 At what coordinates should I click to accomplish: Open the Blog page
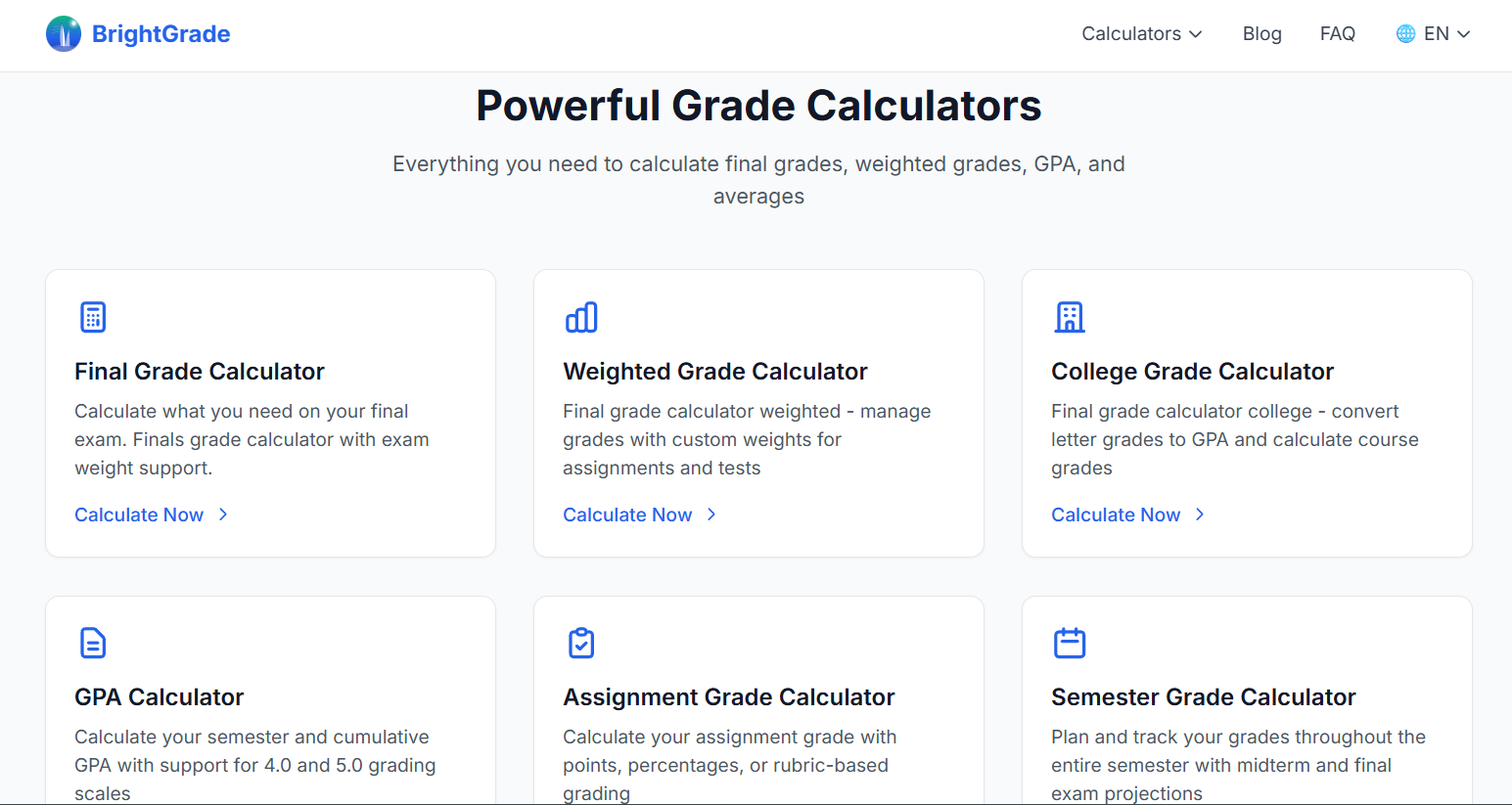click(1261, 33)
